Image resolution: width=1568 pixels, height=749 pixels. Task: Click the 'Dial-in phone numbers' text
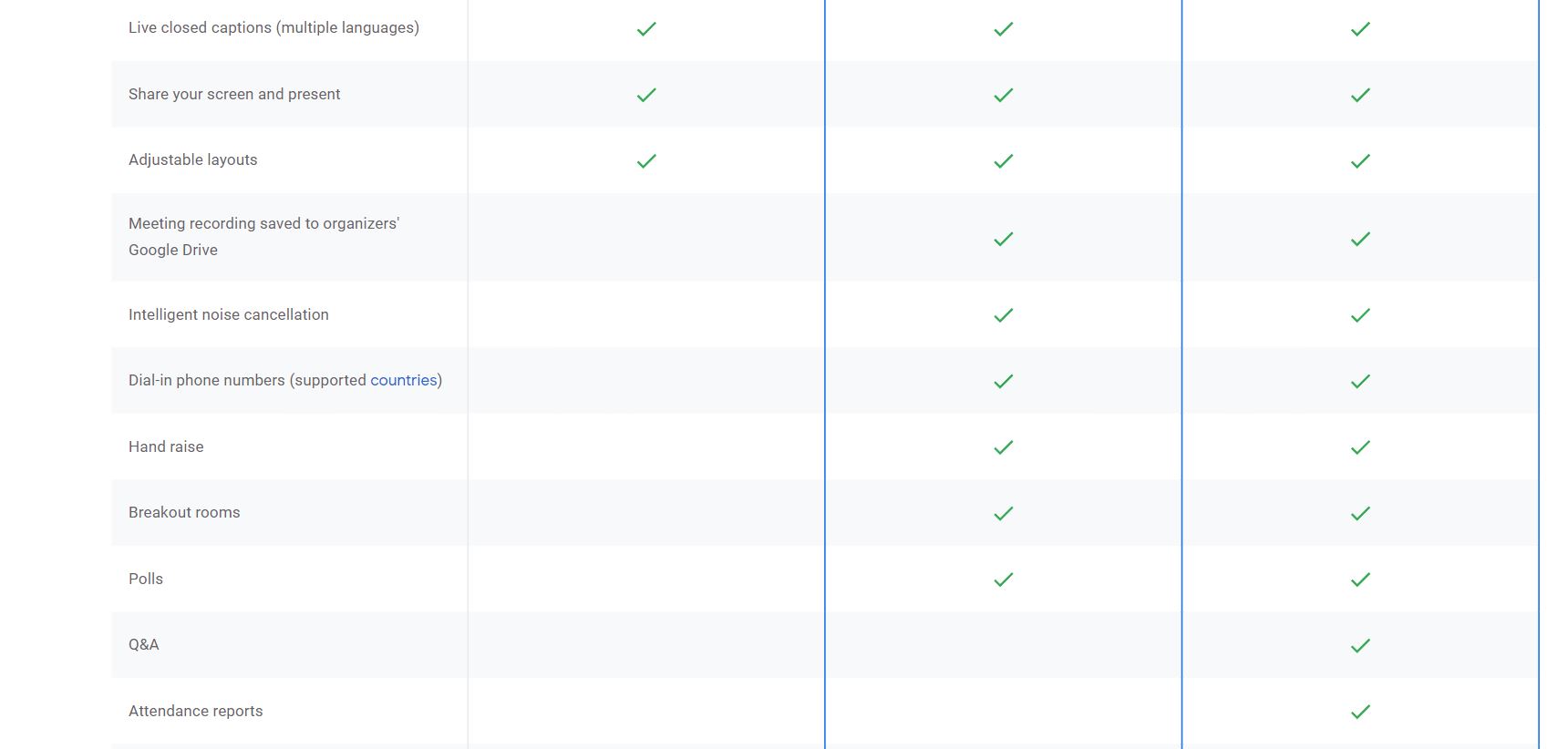207,380
